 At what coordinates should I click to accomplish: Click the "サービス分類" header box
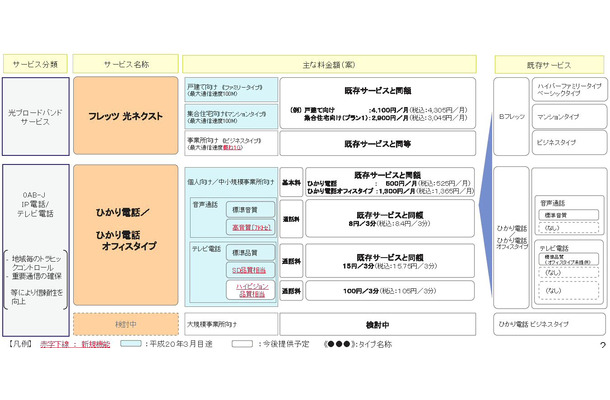coord(35,64)
